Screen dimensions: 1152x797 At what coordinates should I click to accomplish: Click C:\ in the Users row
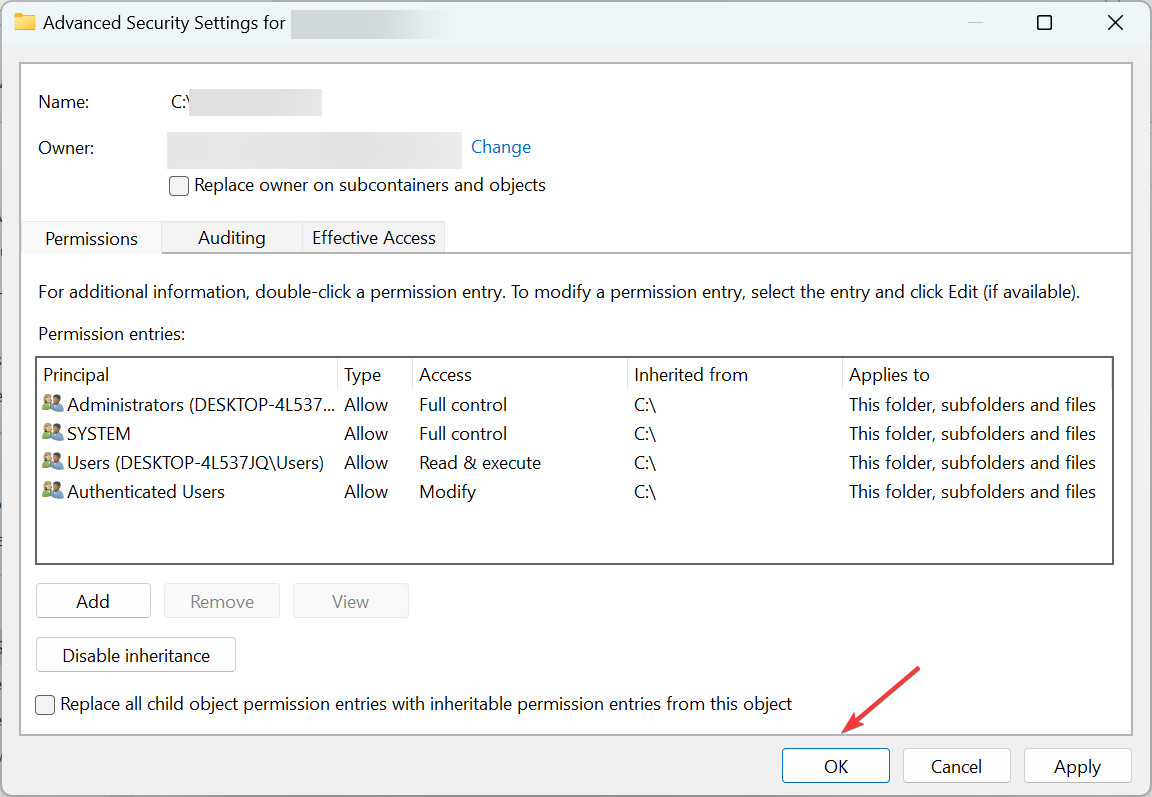(644, 462)
